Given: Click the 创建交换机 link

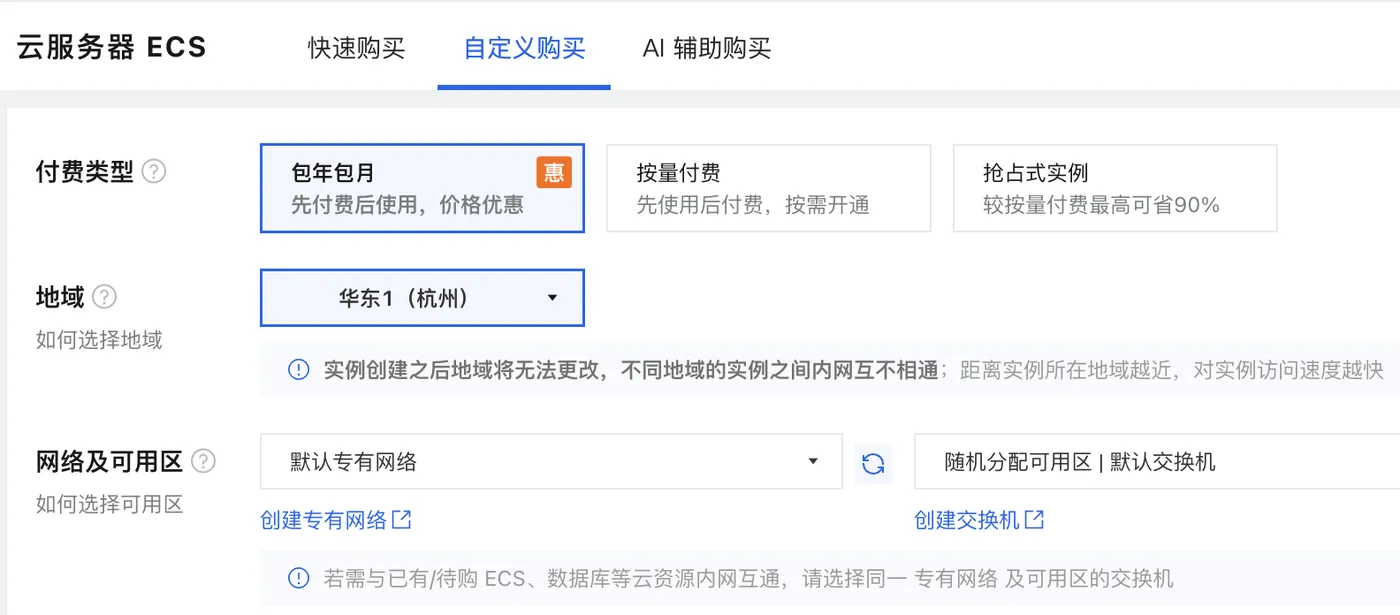Looking at the screenshot, I should [967, 520].
